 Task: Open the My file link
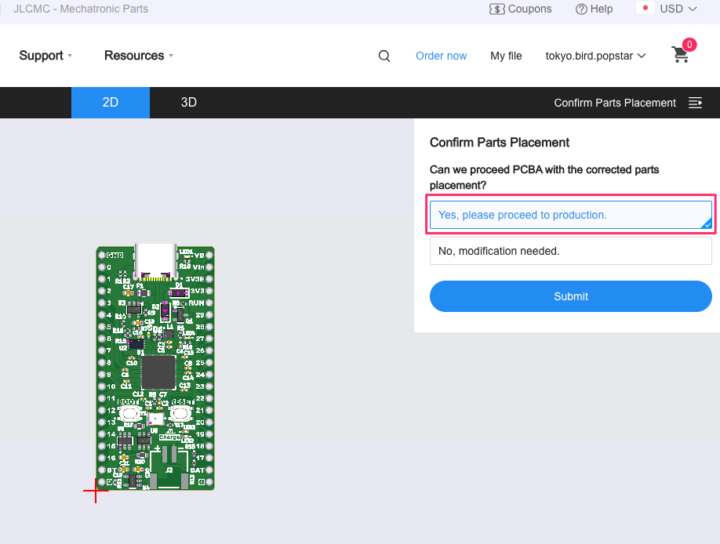[x=506, y=56]
